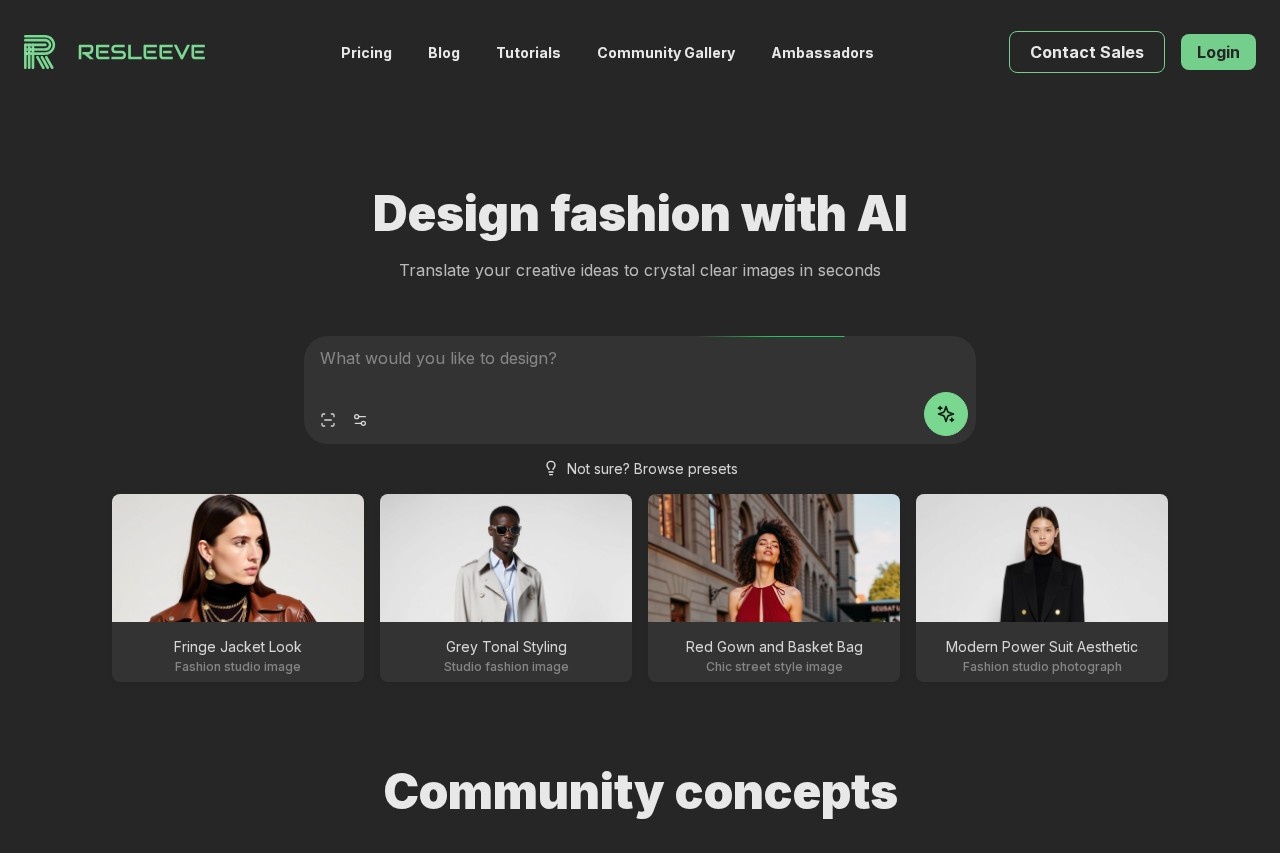The height and width of the screenshot is (853, 1280).
Task: Visit the Community Gallery
Action: [666, 53]
